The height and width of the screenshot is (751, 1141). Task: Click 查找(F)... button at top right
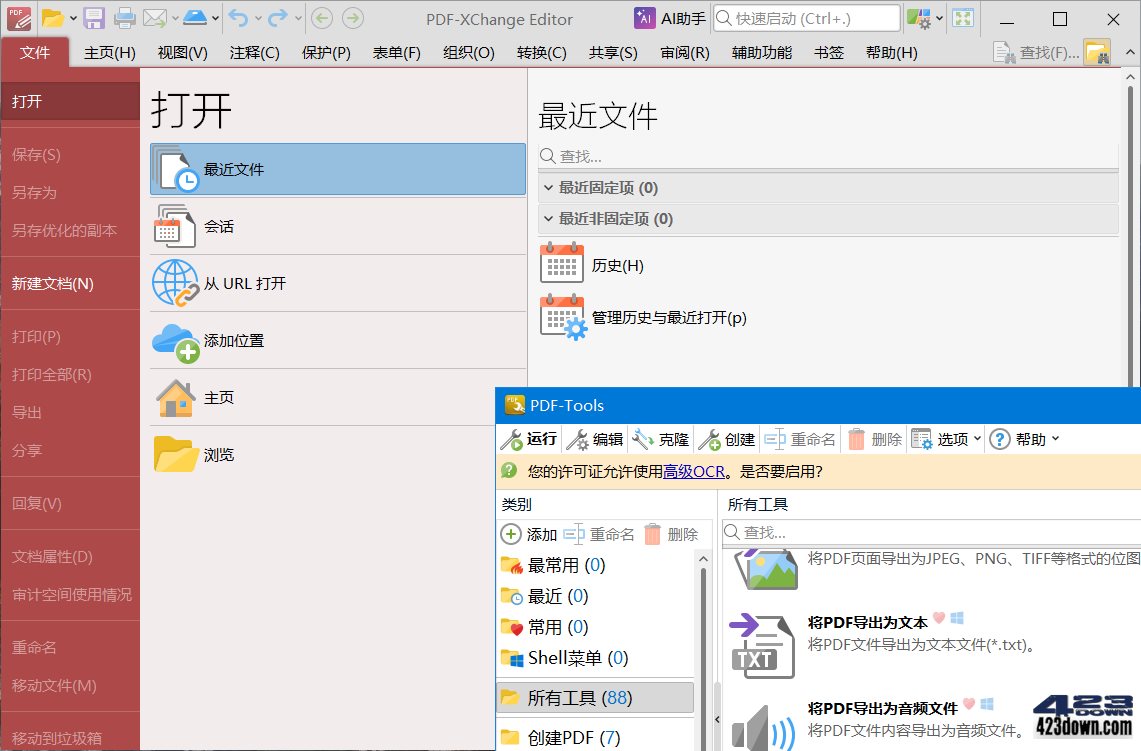point(1036,52)
